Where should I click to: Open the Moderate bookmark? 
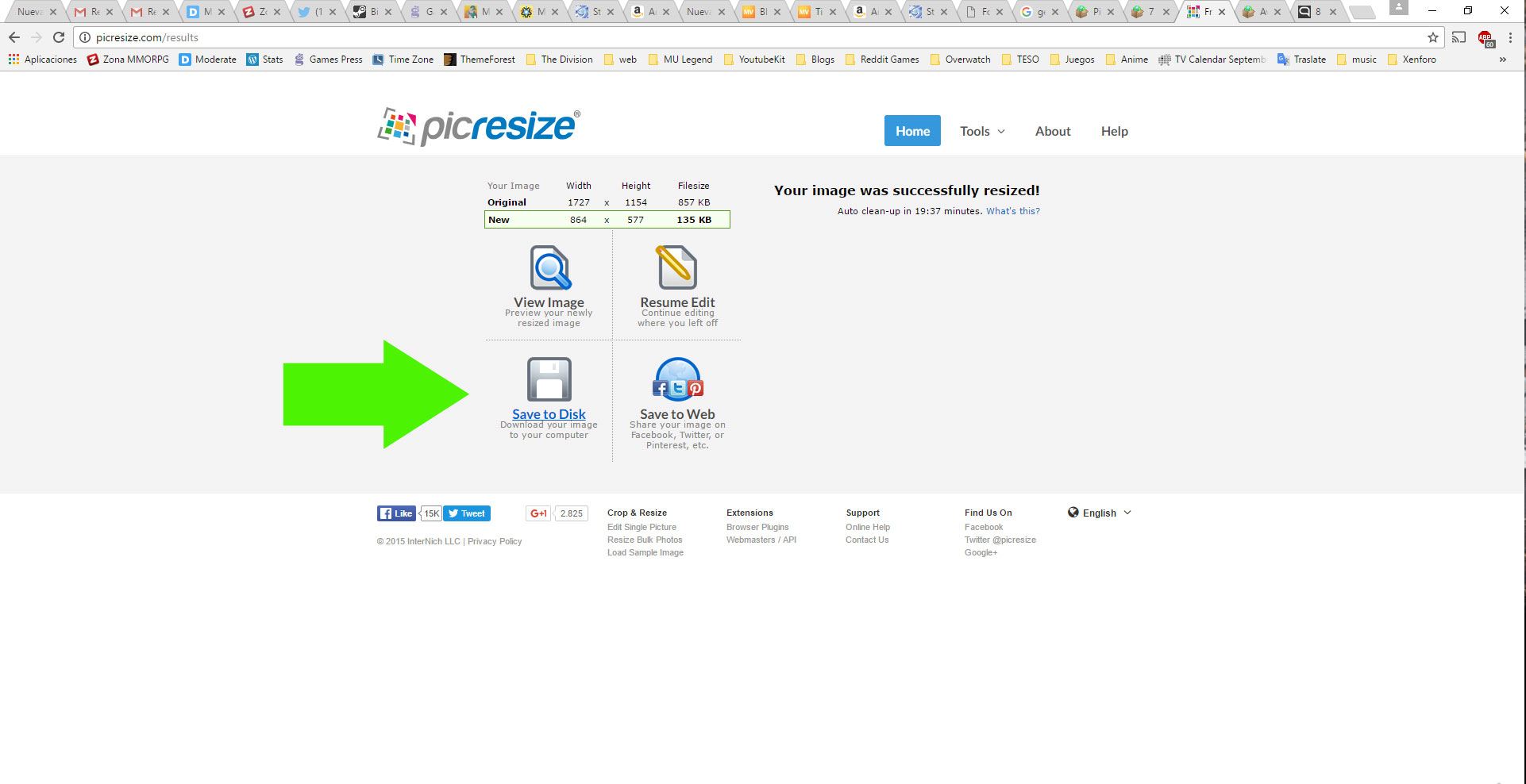pyautogui.click(x=208, y=60)
